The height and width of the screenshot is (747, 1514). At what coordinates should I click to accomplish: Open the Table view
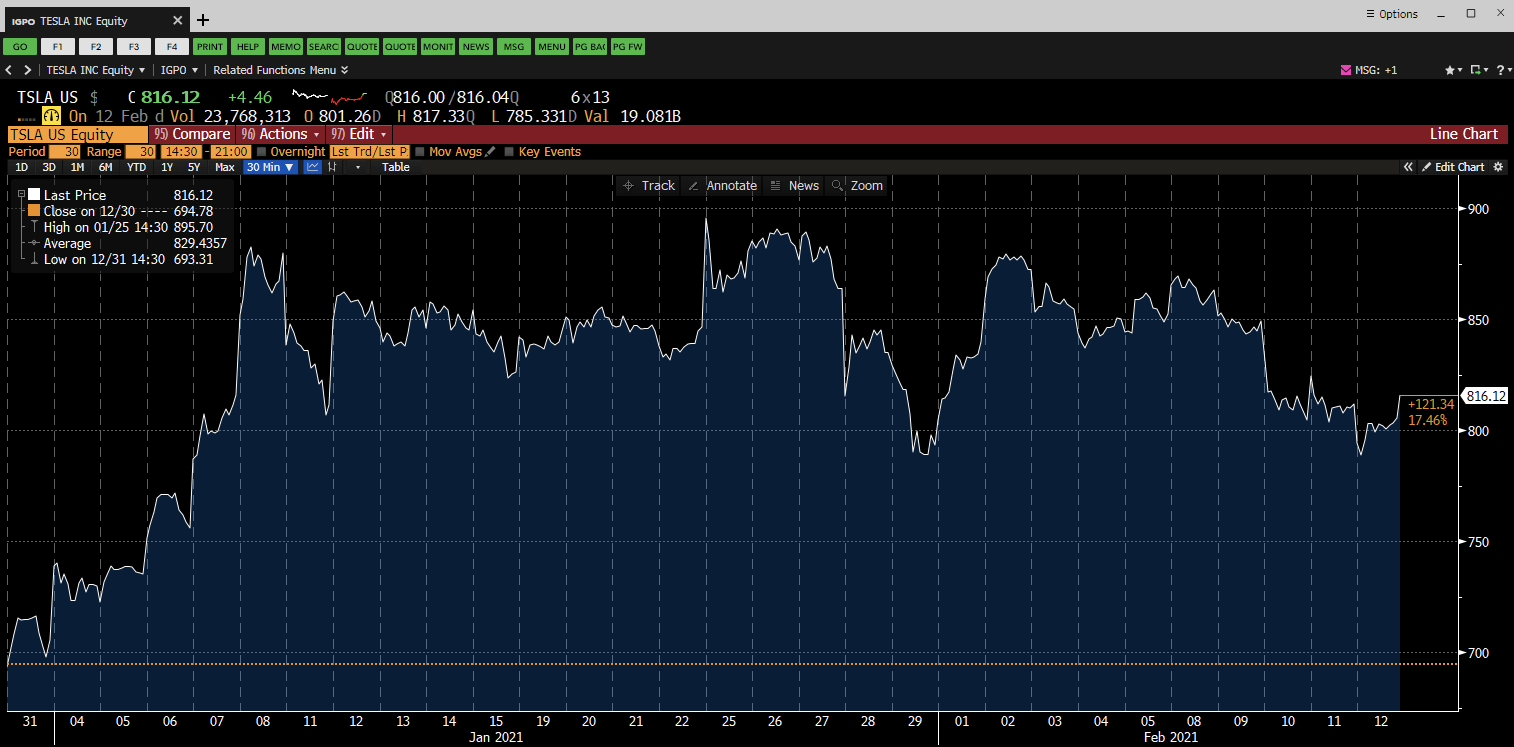pos(396,167)
